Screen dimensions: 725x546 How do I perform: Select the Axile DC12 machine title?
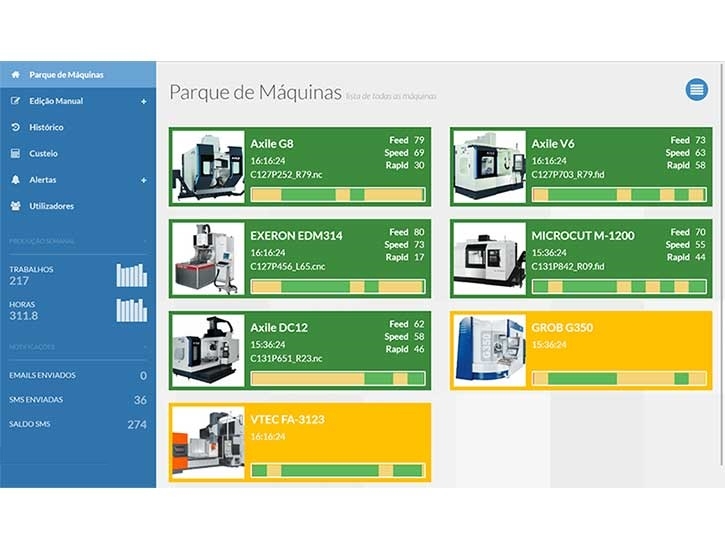(x=279, y=328)
